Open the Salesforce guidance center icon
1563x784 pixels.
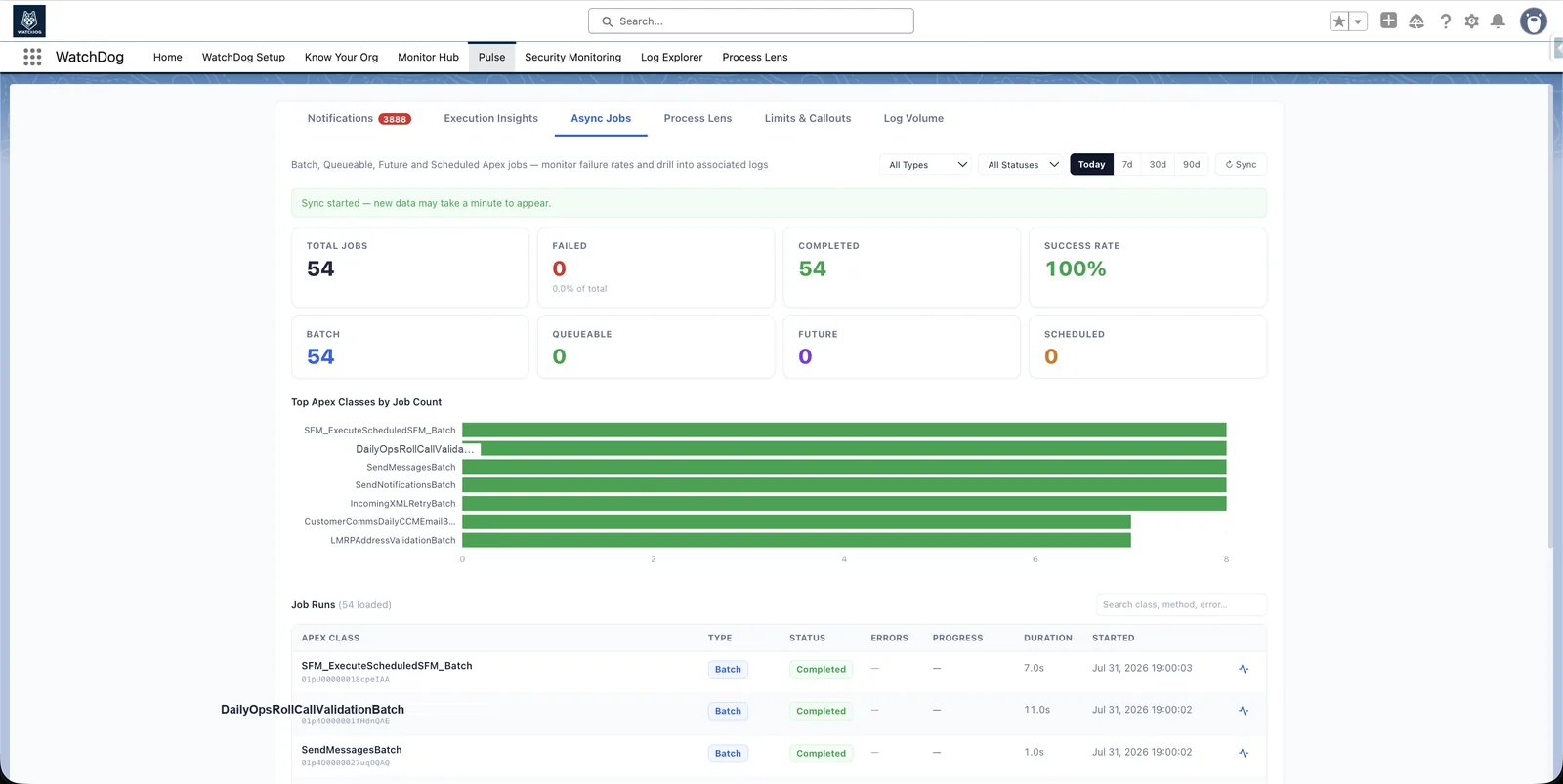point(1416,21)
